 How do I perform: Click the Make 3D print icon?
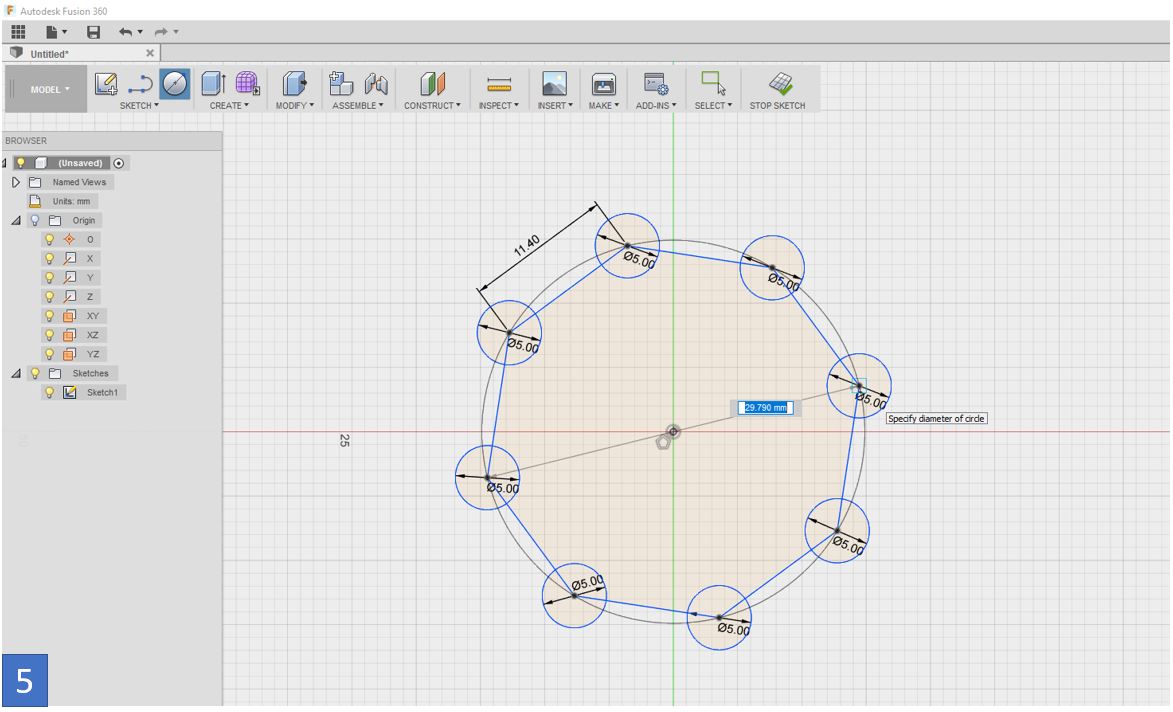(x=604, y=84)
